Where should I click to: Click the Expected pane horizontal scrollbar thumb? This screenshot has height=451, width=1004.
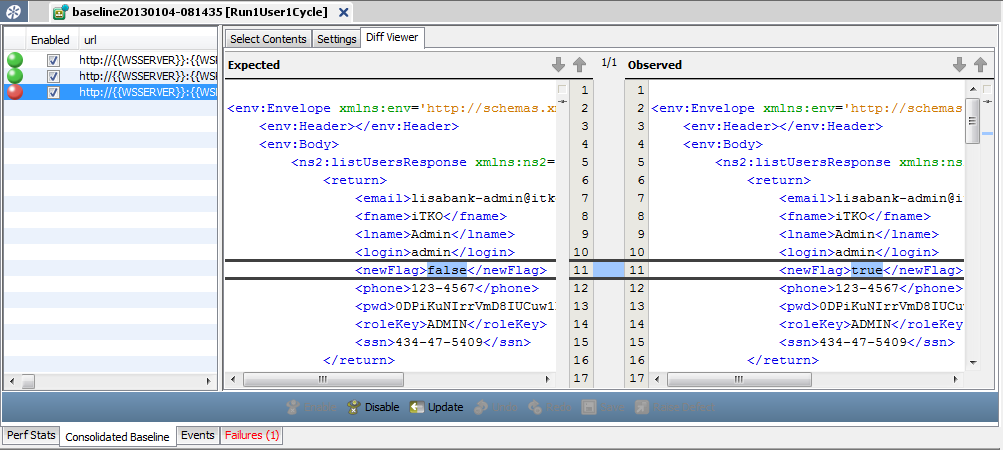click(x=320, y=380)
